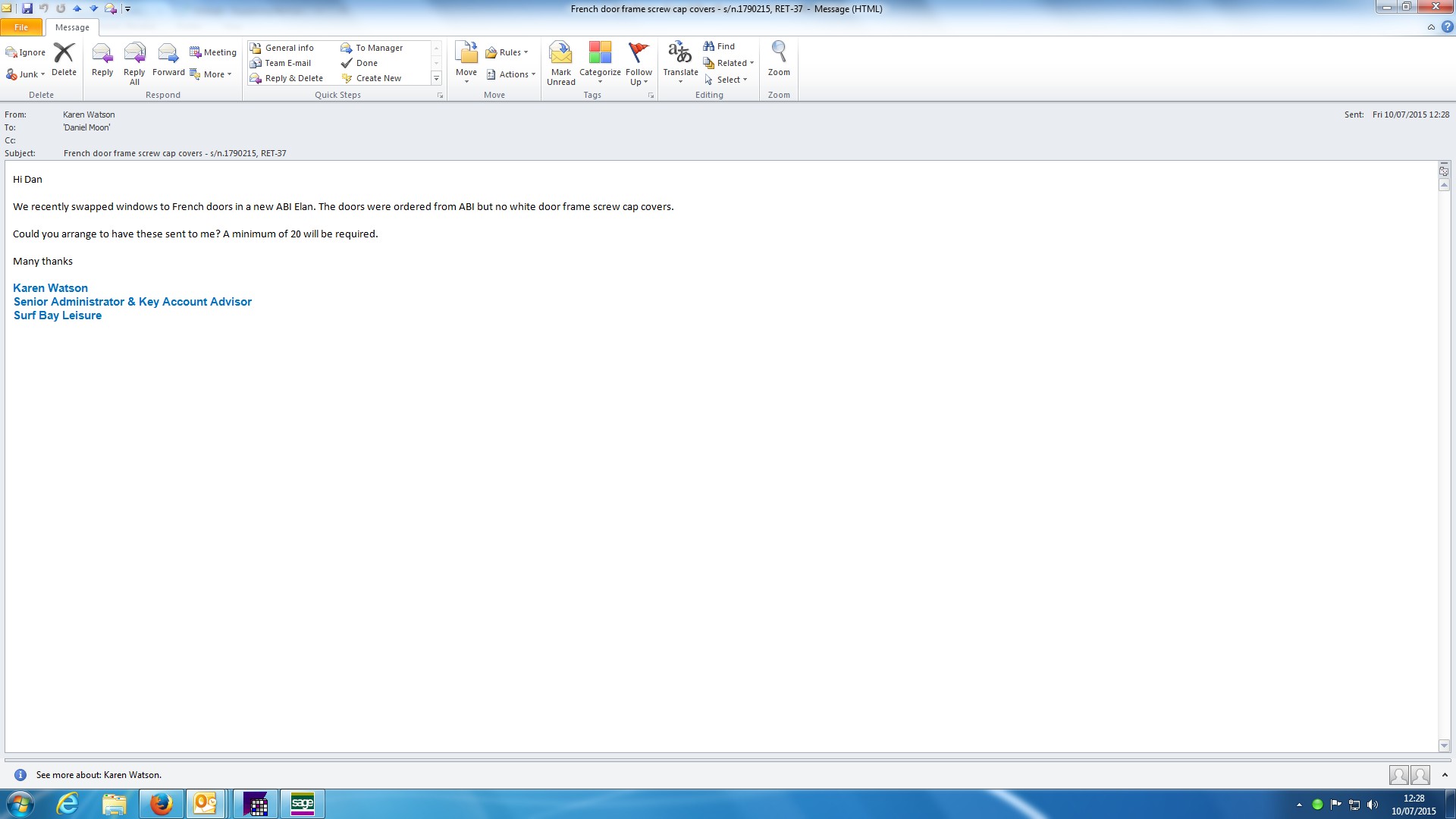
Task: Minimize the ribbon with the caret
Action: click(x=1431, y=27)
